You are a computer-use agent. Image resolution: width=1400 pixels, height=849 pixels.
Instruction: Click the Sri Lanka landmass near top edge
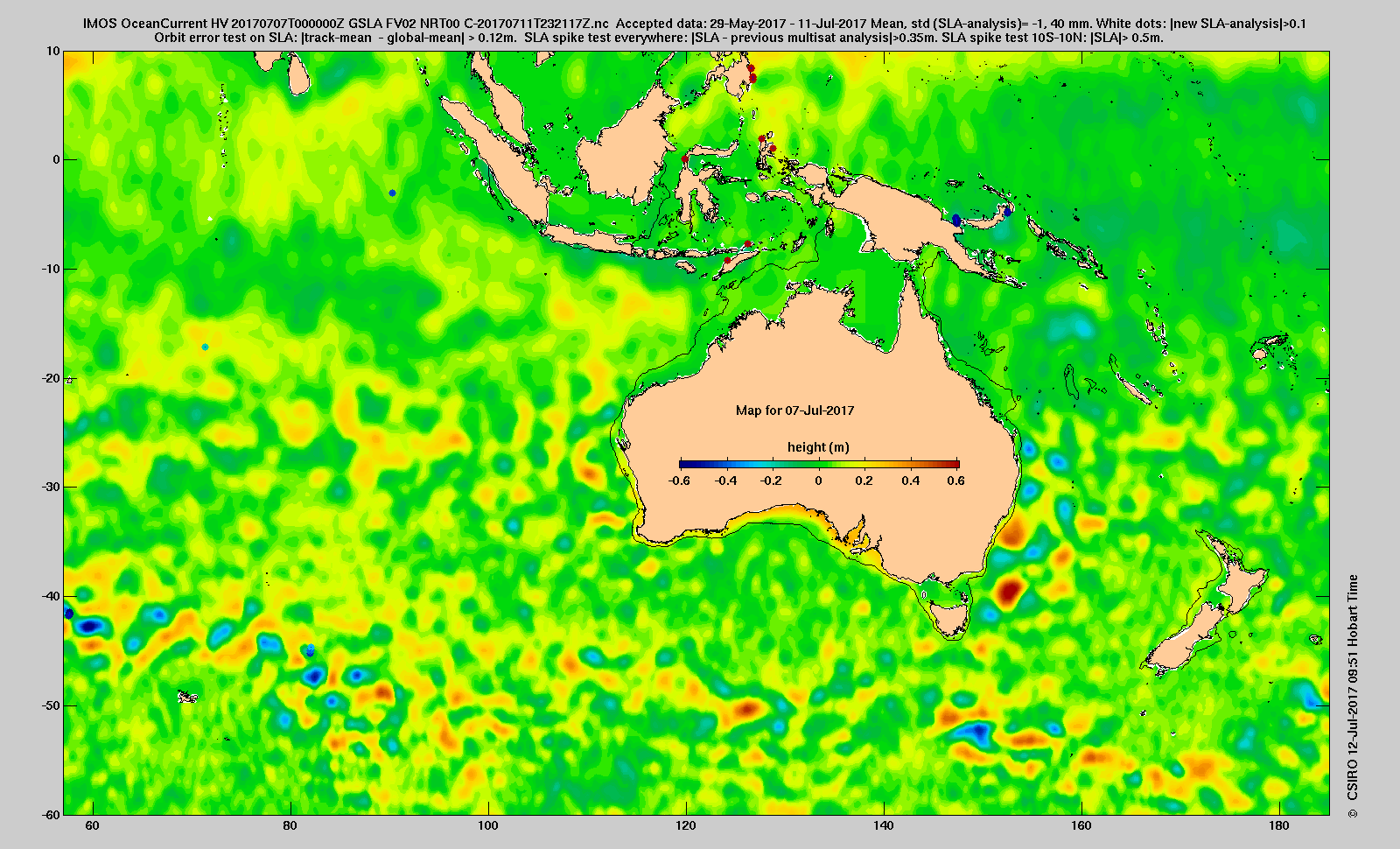tap(300, 75)
